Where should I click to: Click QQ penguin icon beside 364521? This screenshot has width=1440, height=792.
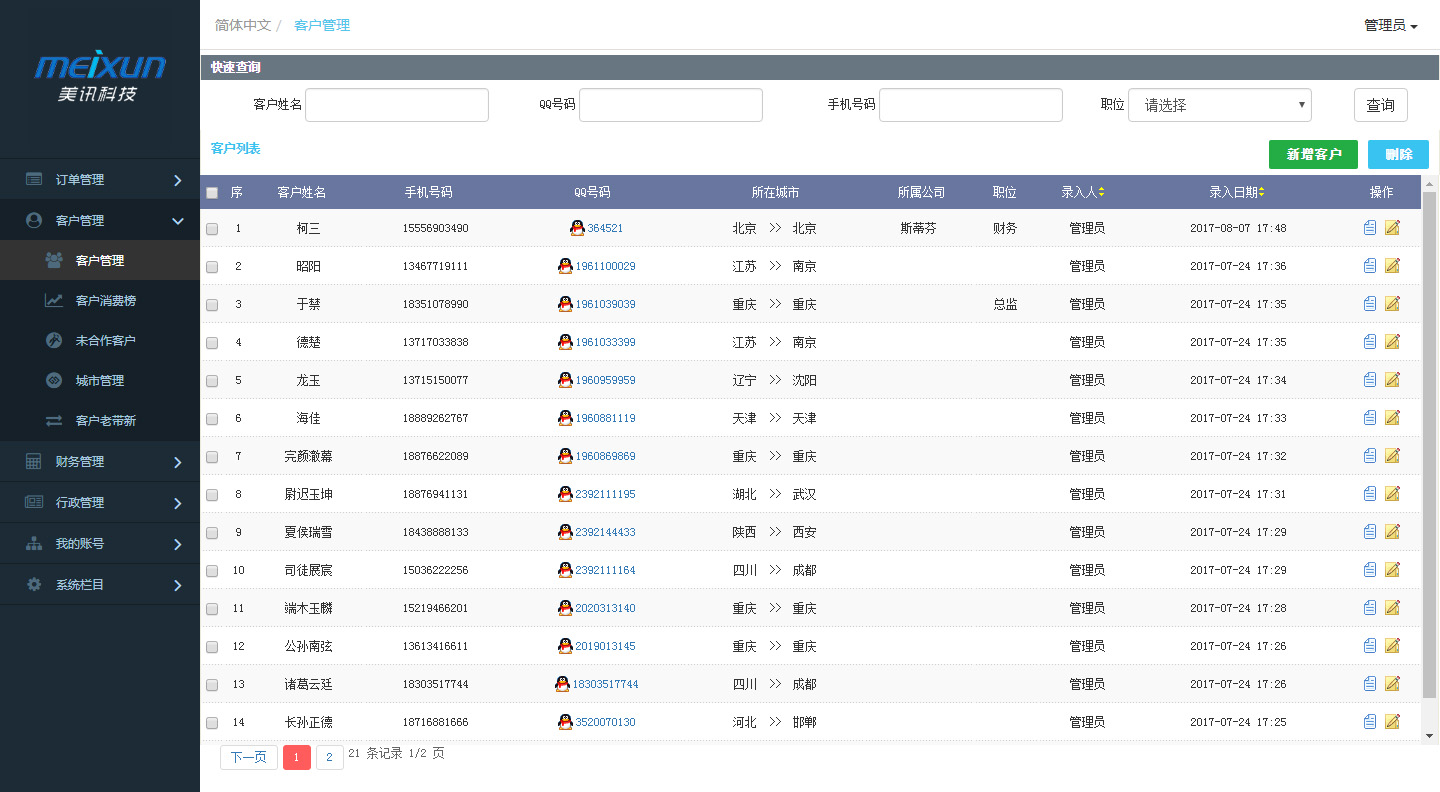click(x=577, y=228)
